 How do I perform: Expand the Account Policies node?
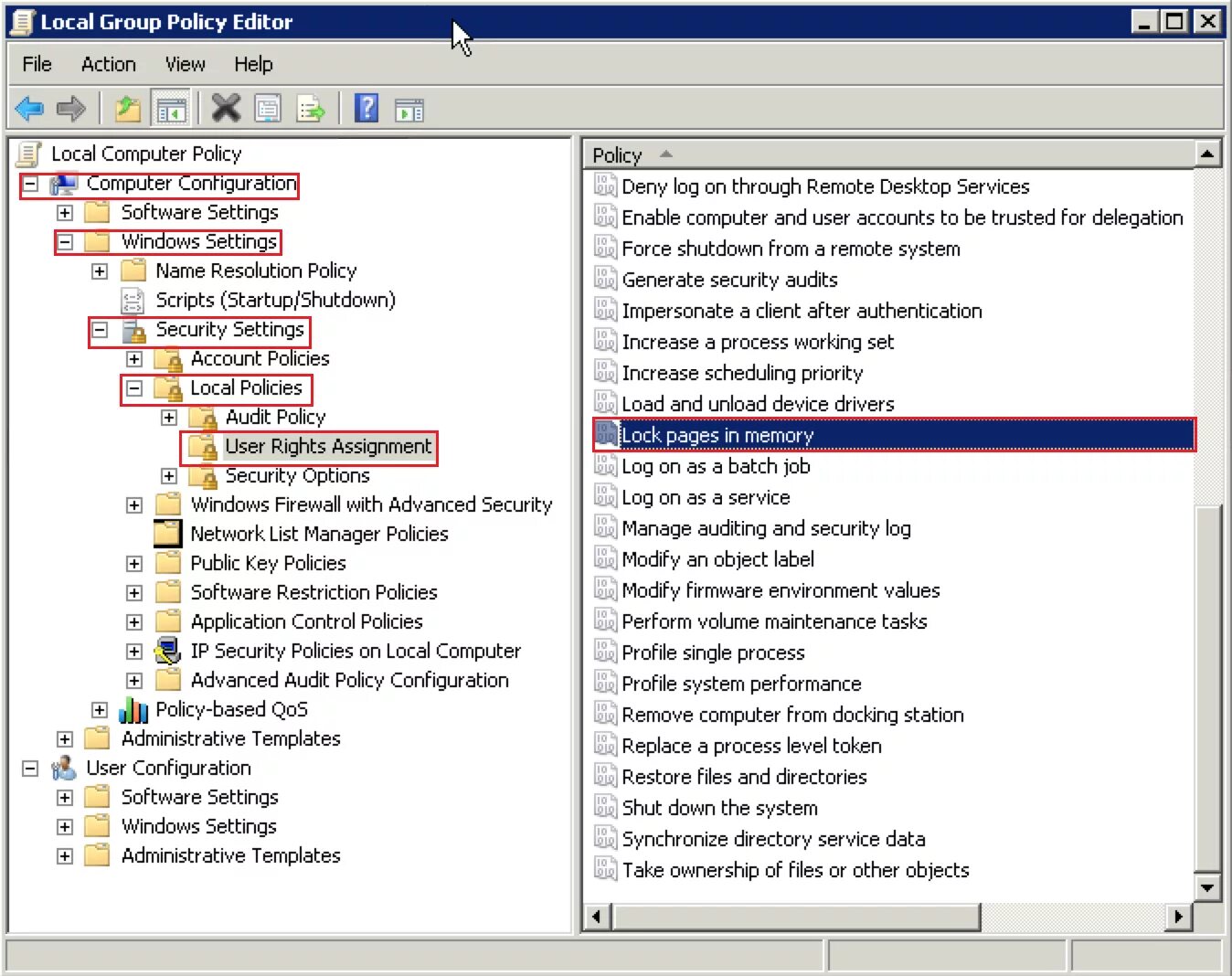click(134, 359)
